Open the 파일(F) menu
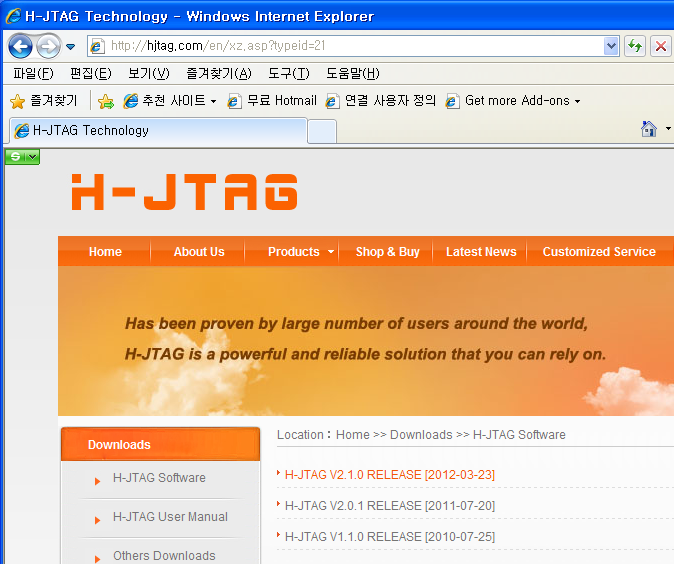674x564 pixels. pos(33,74)
